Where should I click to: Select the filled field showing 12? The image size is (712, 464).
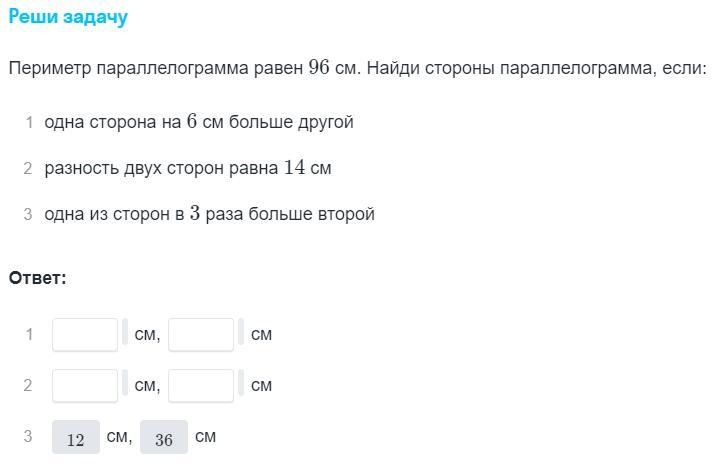tap(76, 438)
